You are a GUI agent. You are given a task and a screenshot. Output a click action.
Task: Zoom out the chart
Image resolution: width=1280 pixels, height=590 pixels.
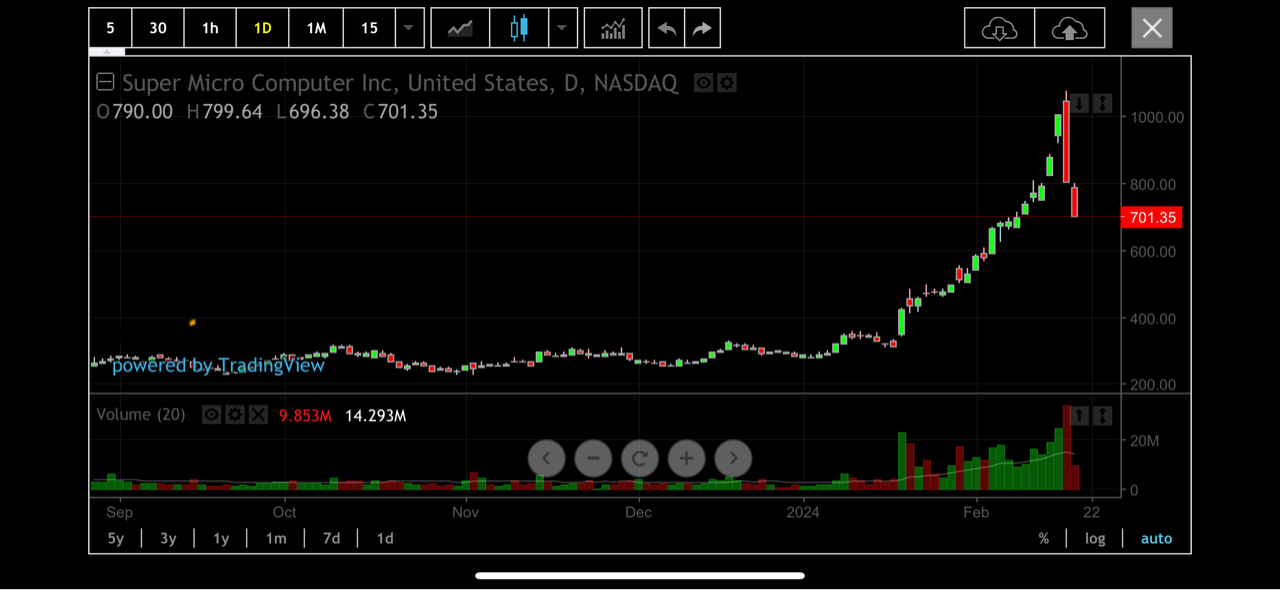(x=593, y=458)
